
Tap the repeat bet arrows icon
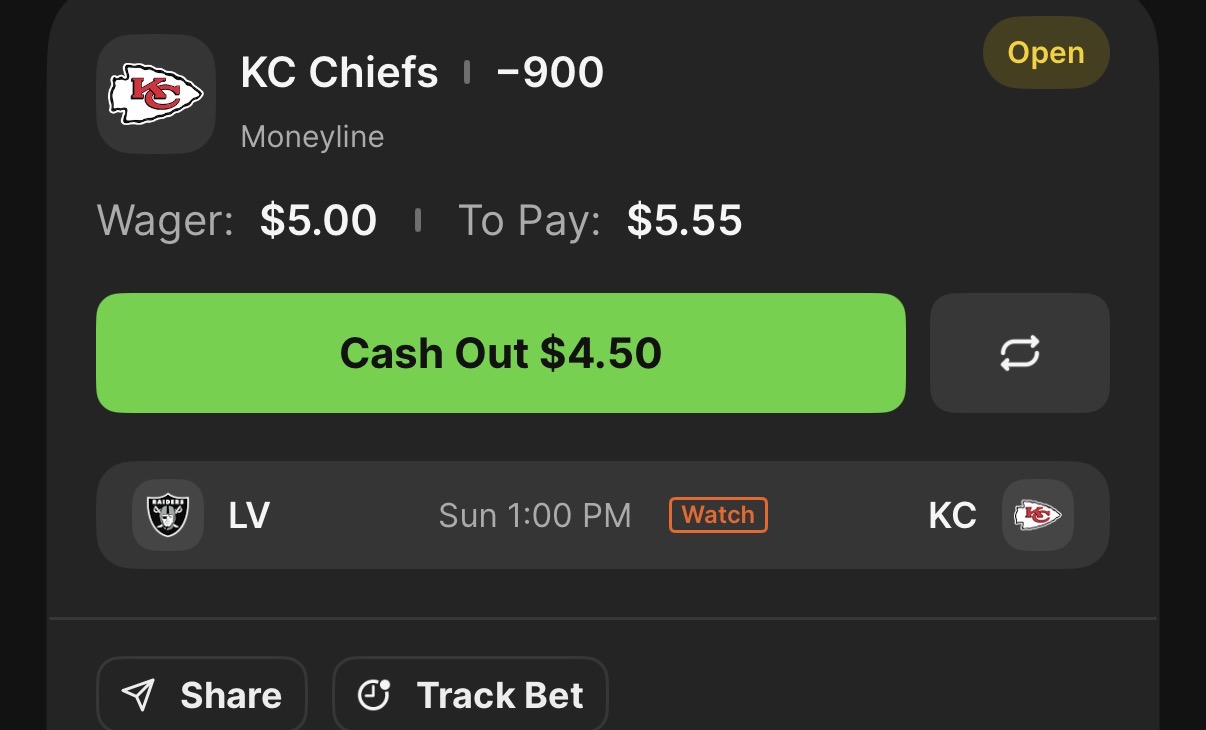click(x=1019, y=353)
